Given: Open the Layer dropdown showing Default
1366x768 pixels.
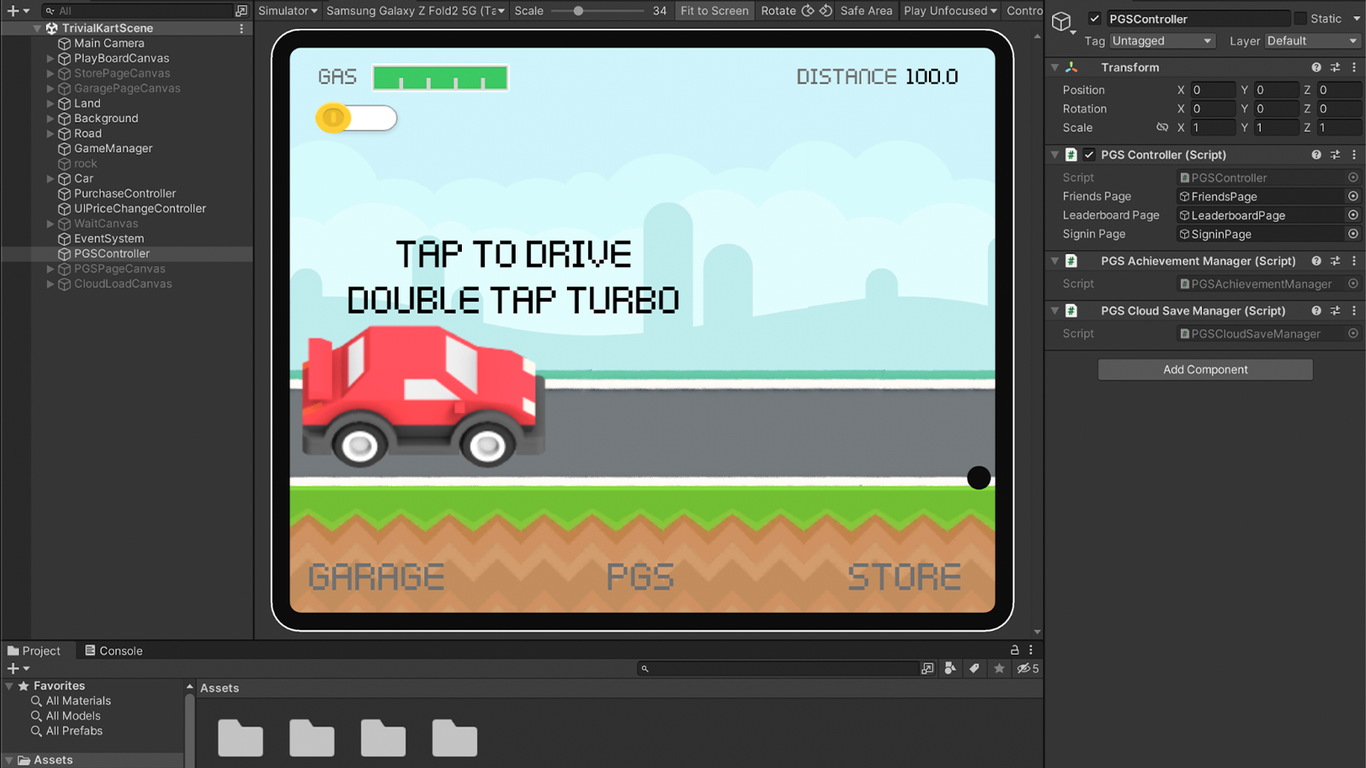Looking at the screenshot, I should click(x=1311, y=41).
